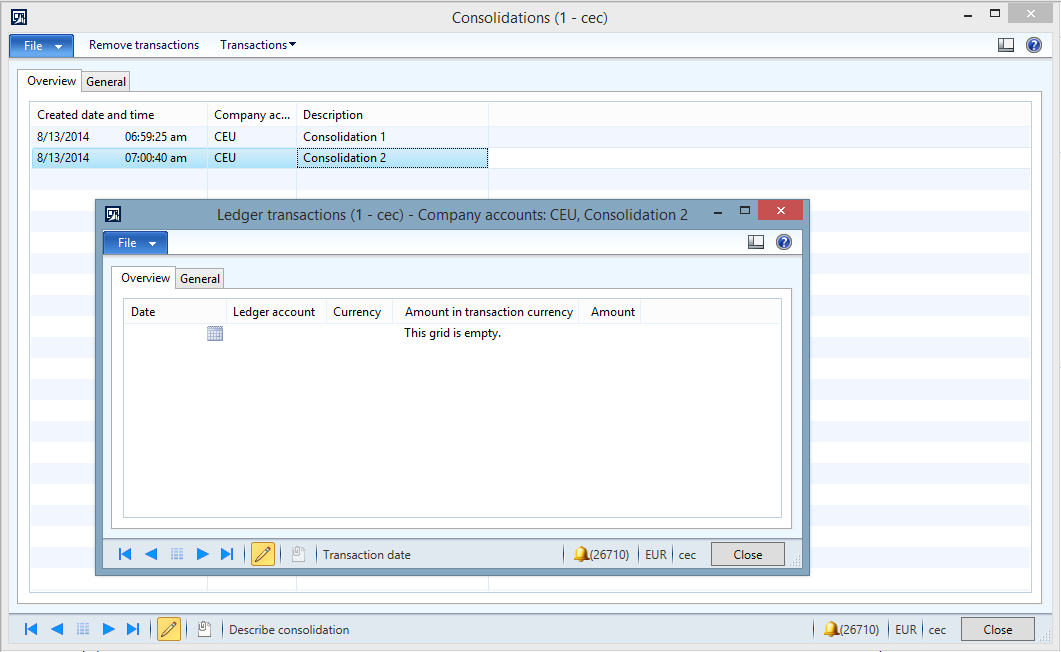Go to the previous record in the Consolidations window
Screen dimensions: 1061x652
click(x=57, y=629)
